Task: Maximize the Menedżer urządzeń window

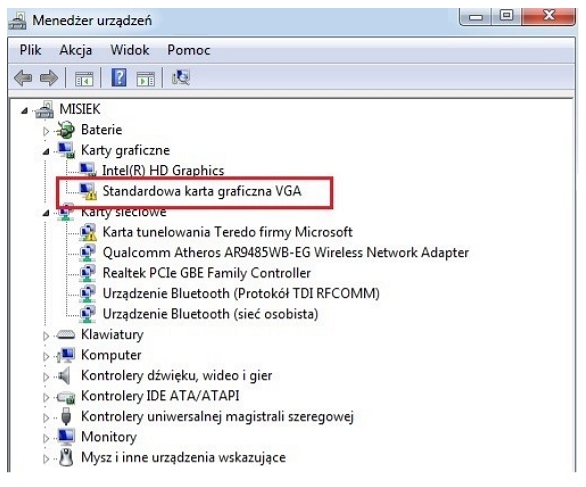Action: (x=506, y=16)
